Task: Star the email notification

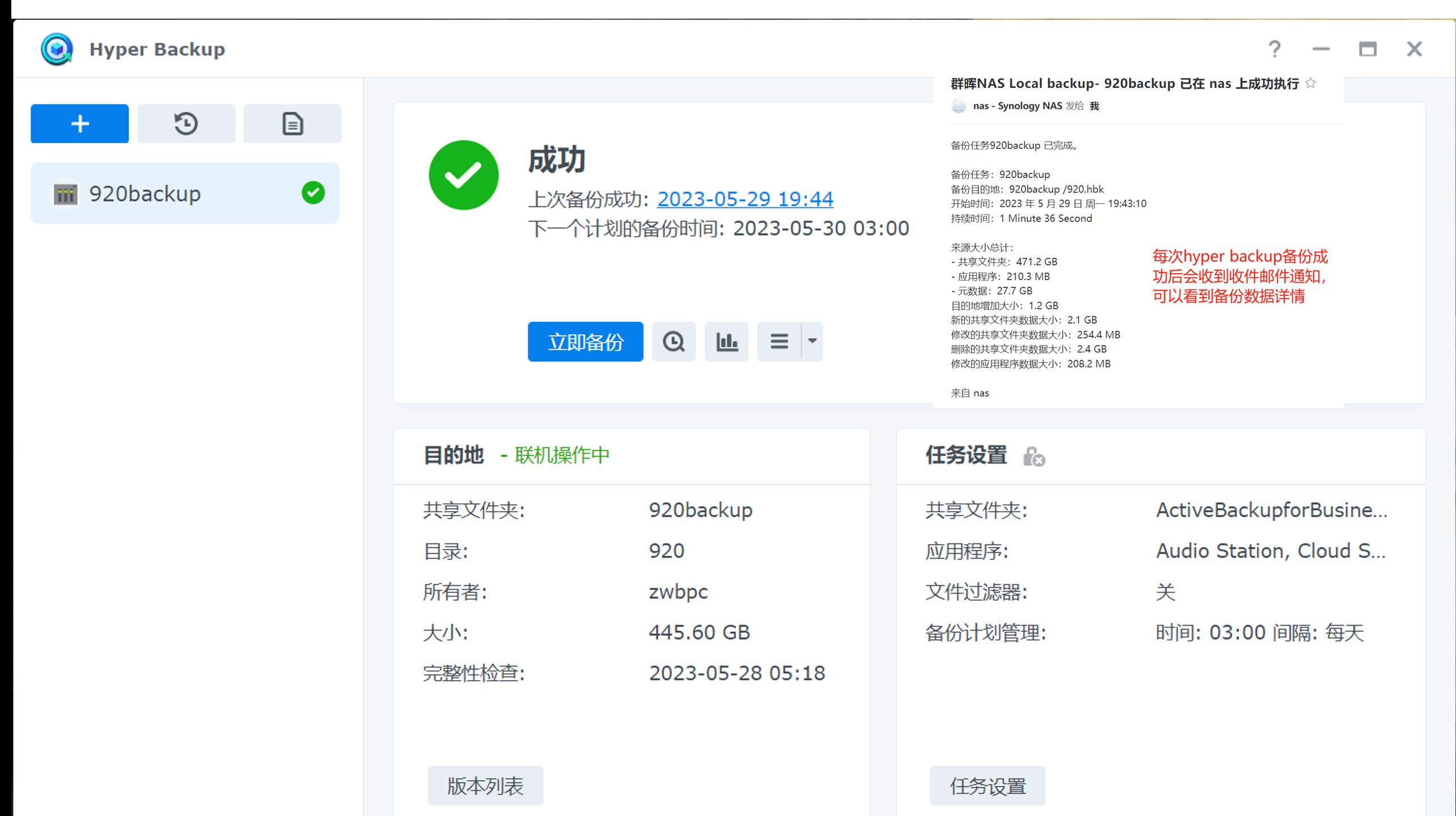Action: [x=1310, y=83]
